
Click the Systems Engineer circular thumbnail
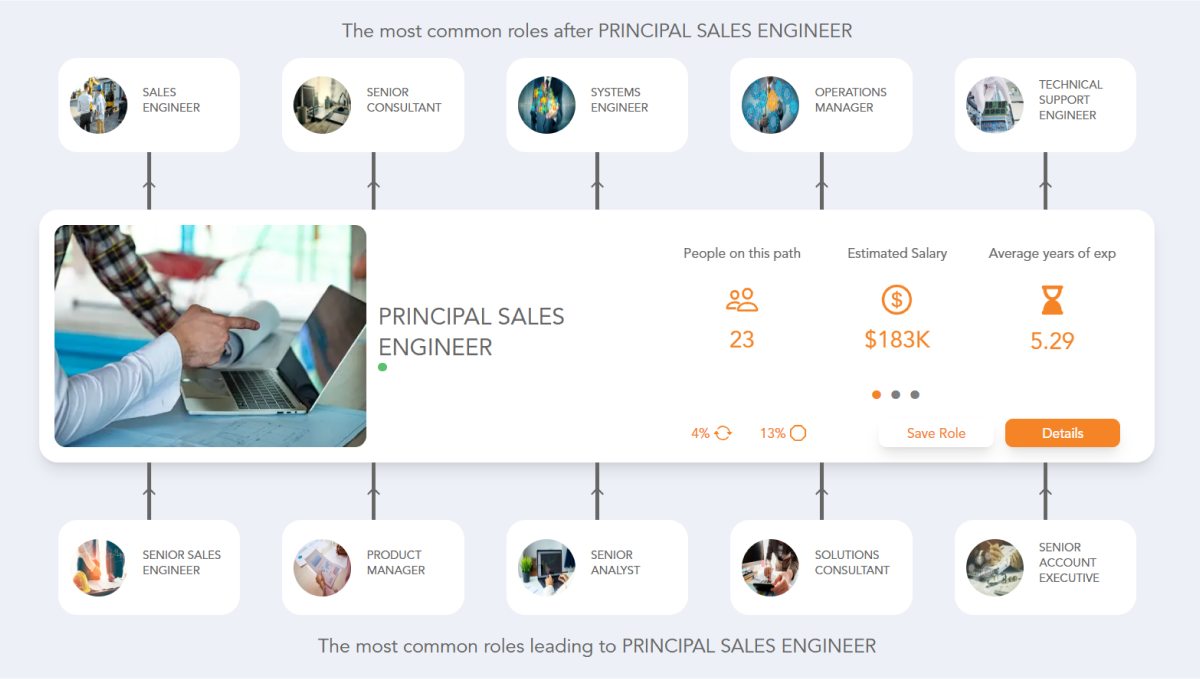(x=546, y=104)
